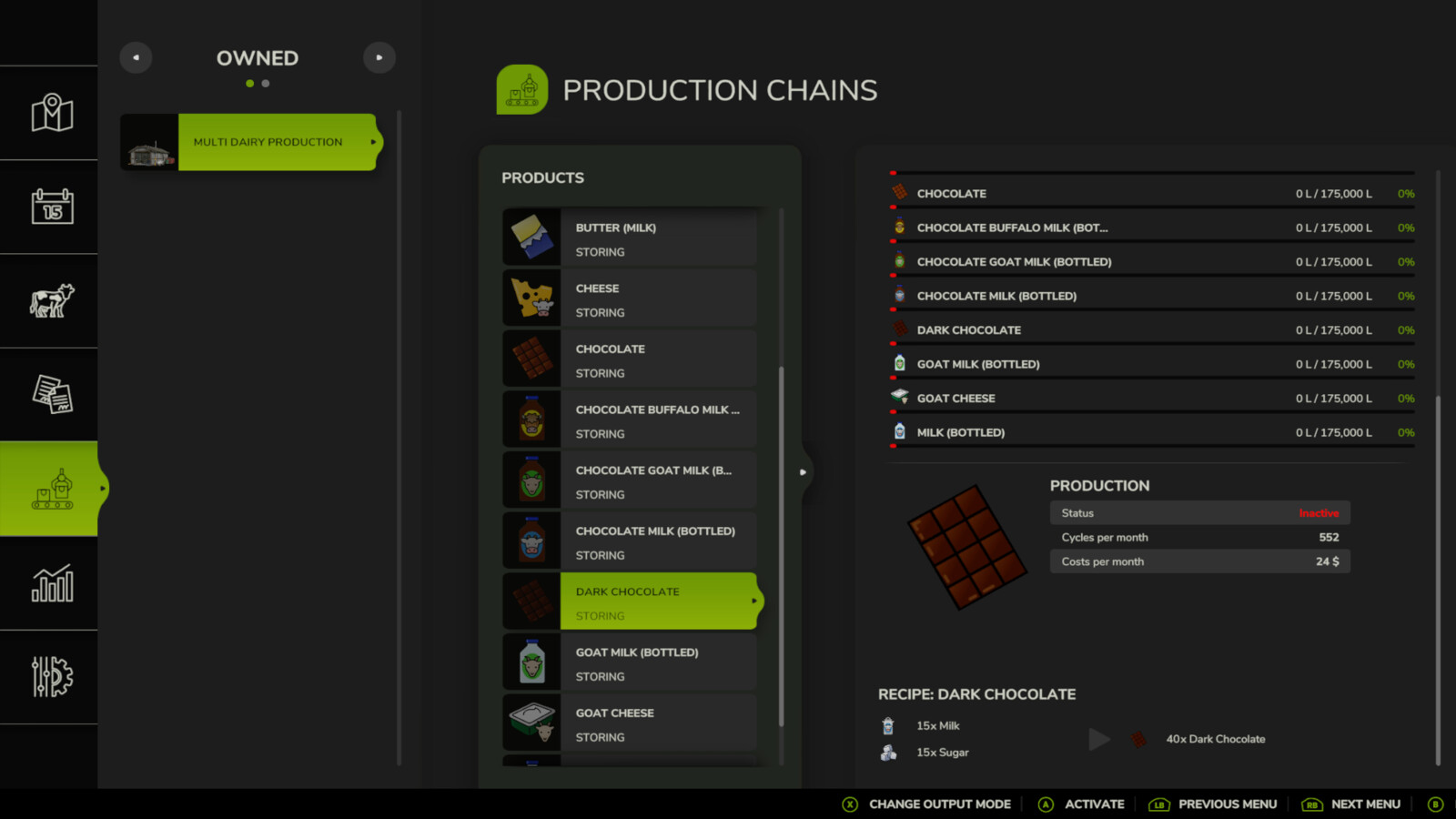The image size is (1456, 819).
Task: Select Cheese product in list
Action: [657, 299]
